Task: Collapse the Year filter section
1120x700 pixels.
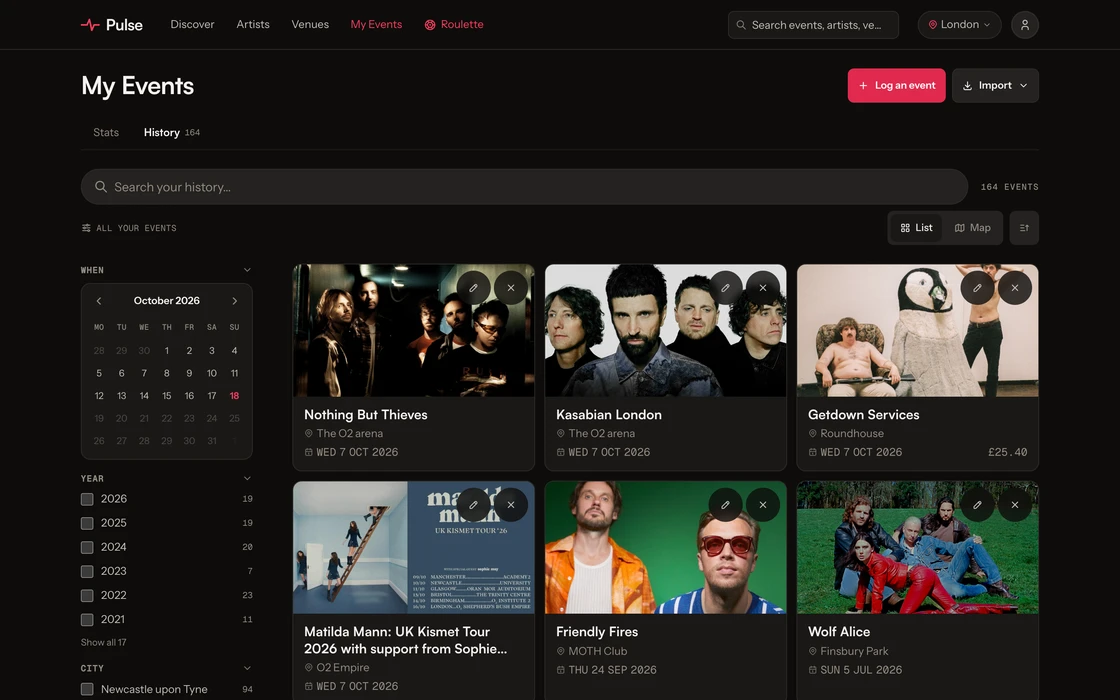Action: (x=247, y=479)
